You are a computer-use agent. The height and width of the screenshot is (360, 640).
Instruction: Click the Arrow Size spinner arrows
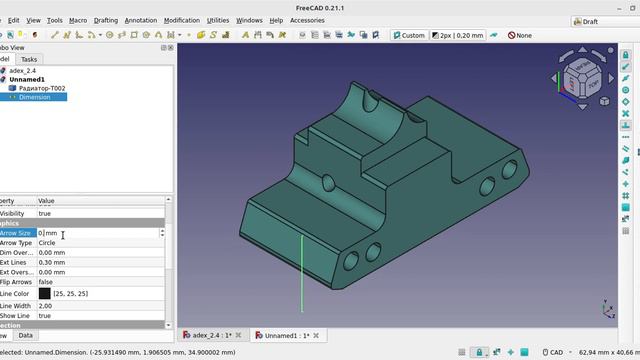[162, 233]
